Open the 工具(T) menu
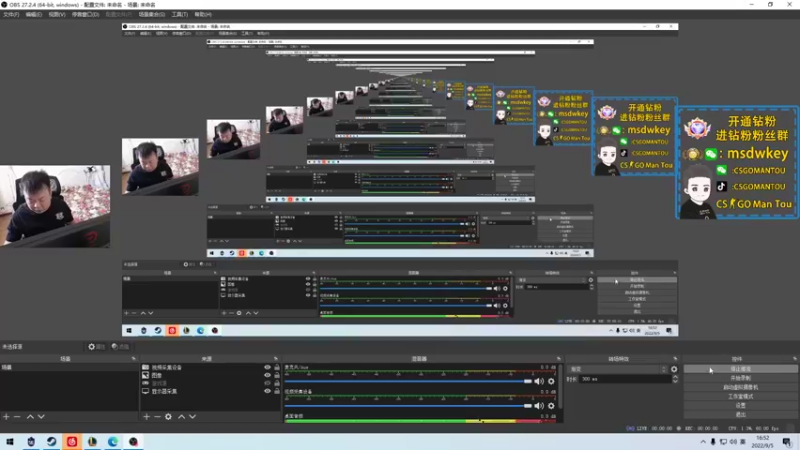The width and height of the screenshot is (800, 450). [x=180, y=14]
